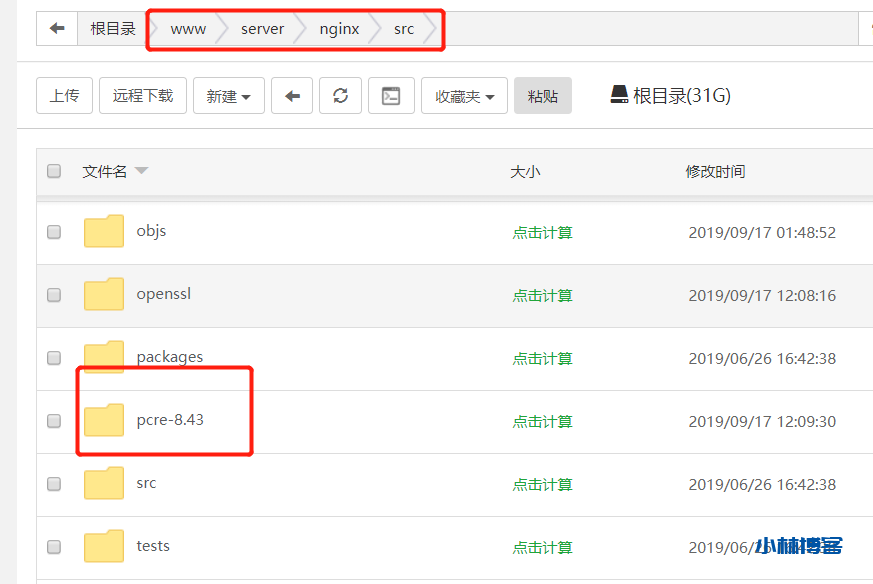Click the 上传 button
The image size is (873, 584).
coord(65,96)
